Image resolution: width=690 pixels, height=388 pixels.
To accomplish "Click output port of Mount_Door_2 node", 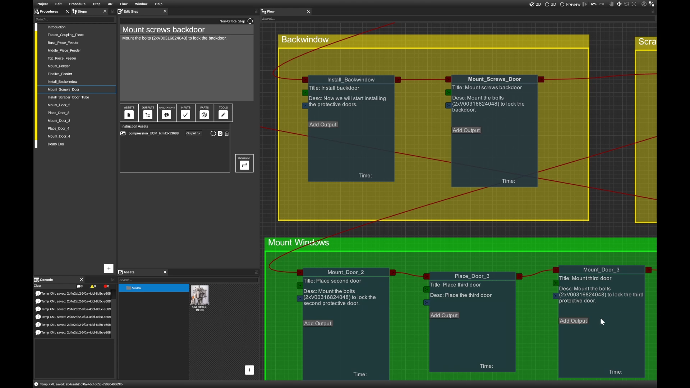I will [x=393, y=273].
